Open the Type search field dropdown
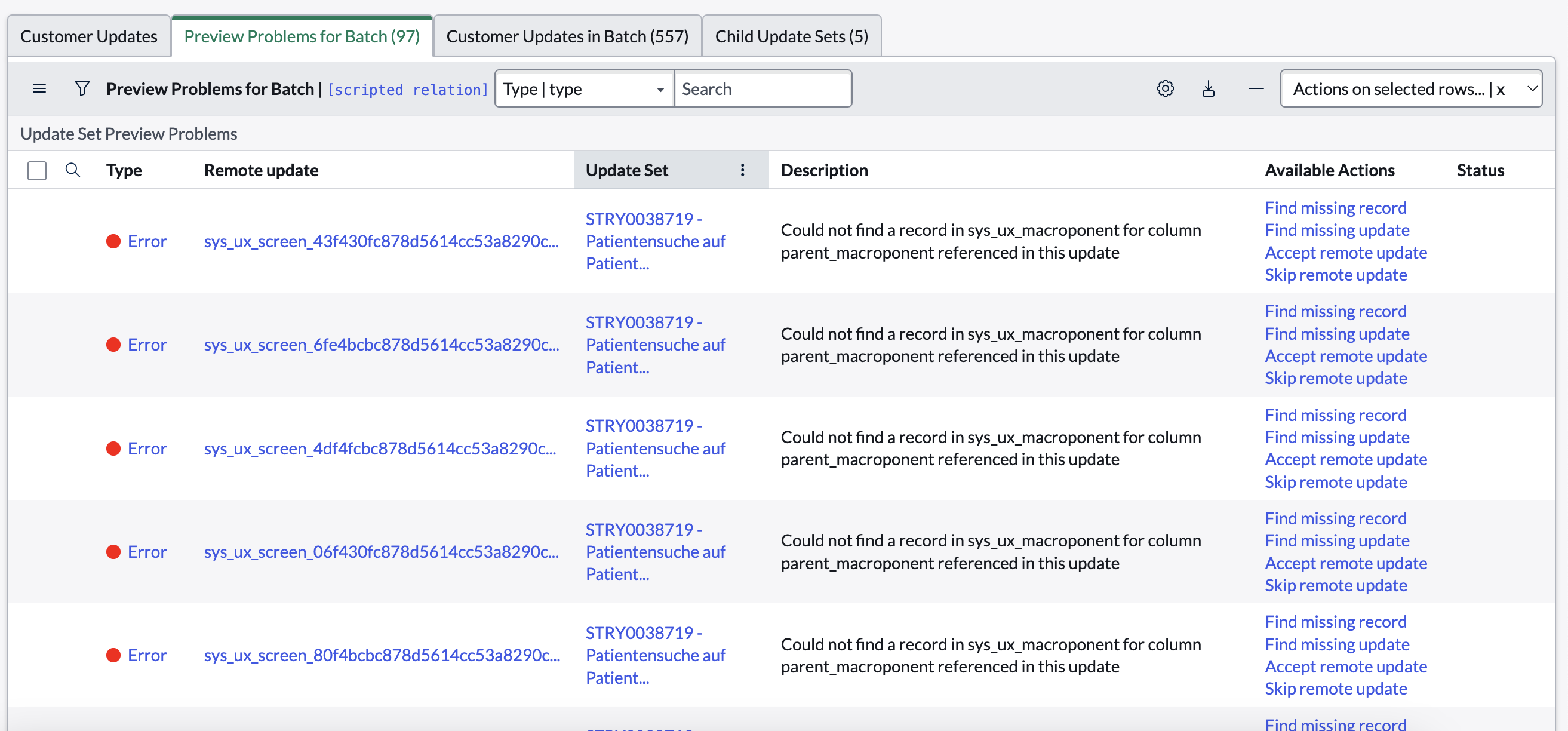The width and height of the screenshot is (1568, 731). [583, 89]
